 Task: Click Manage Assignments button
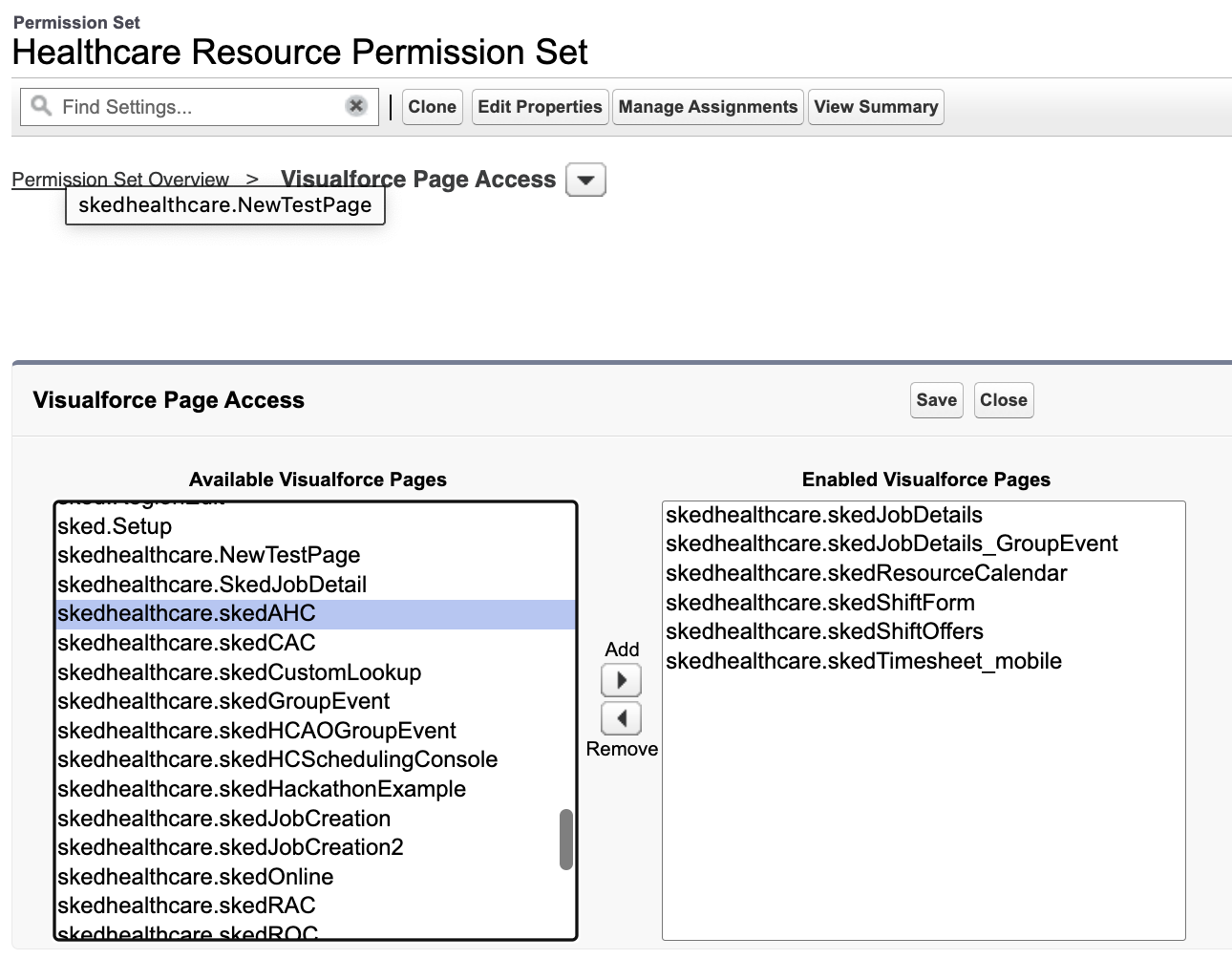coord(708,107)
